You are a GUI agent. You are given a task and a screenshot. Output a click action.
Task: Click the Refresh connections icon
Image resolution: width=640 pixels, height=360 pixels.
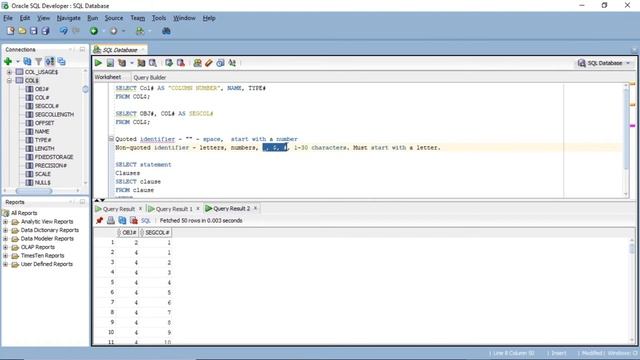27,62
